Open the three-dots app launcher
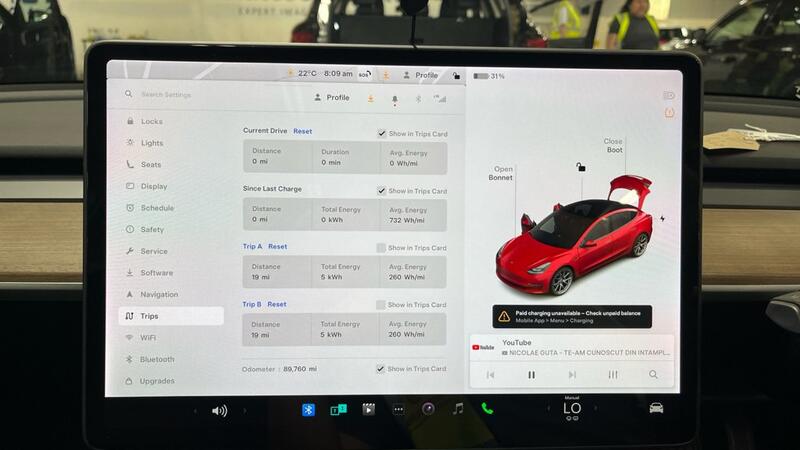The width and height of the screenshot is (800, 450). 398,409
